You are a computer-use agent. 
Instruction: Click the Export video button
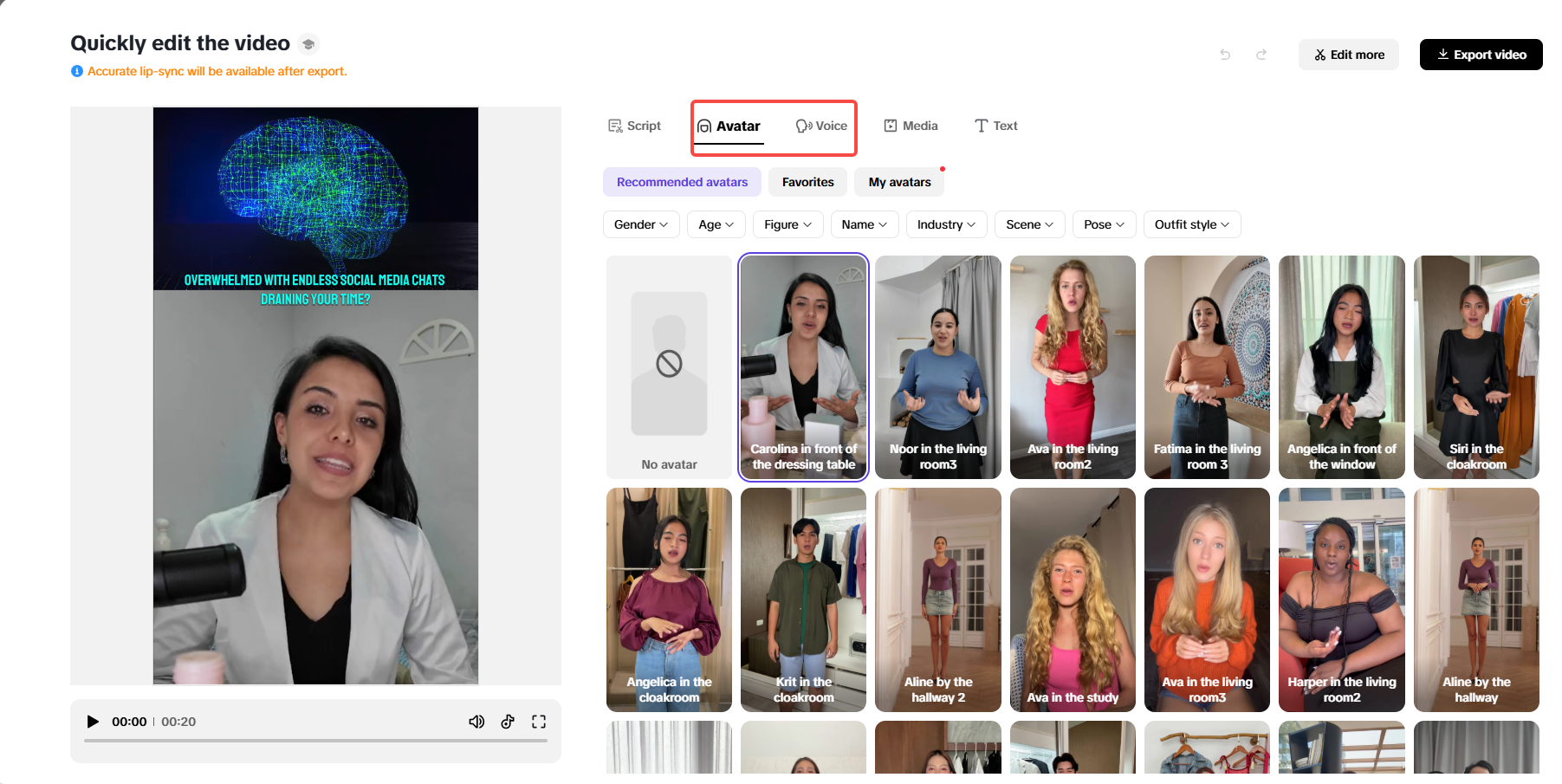click(1481, 54)
